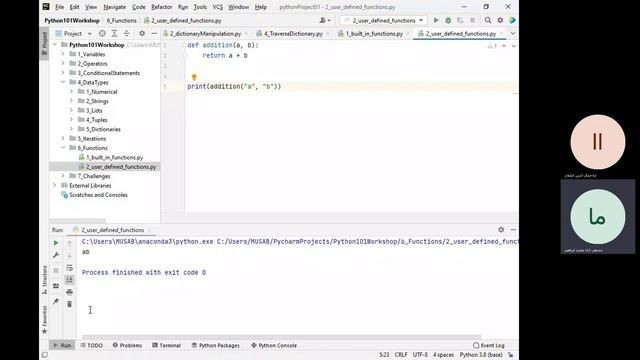
Task: Open Run panel settings gear
Action: 501,230
